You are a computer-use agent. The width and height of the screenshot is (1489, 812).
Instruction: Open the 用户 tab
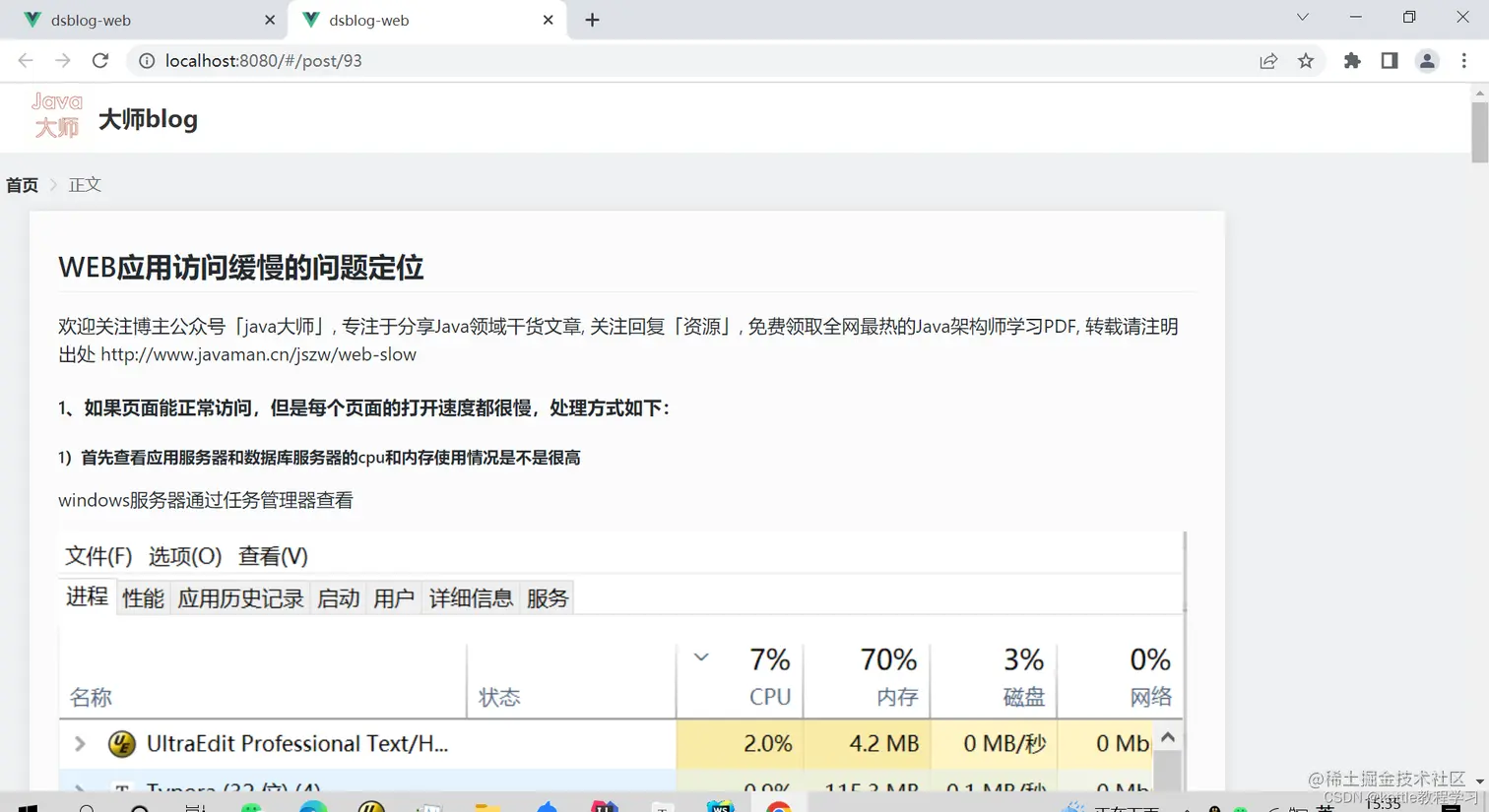(x=394, y=598)
